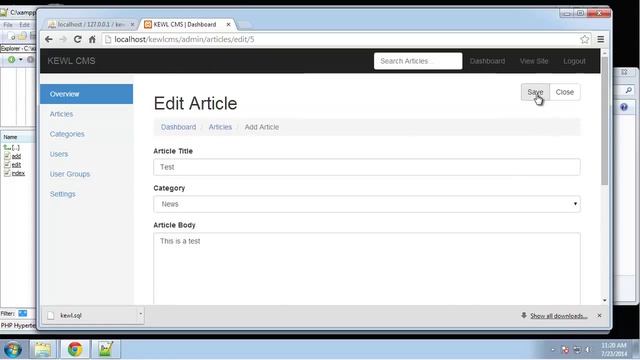Click the volume icon in system tray

pos(588,350)
